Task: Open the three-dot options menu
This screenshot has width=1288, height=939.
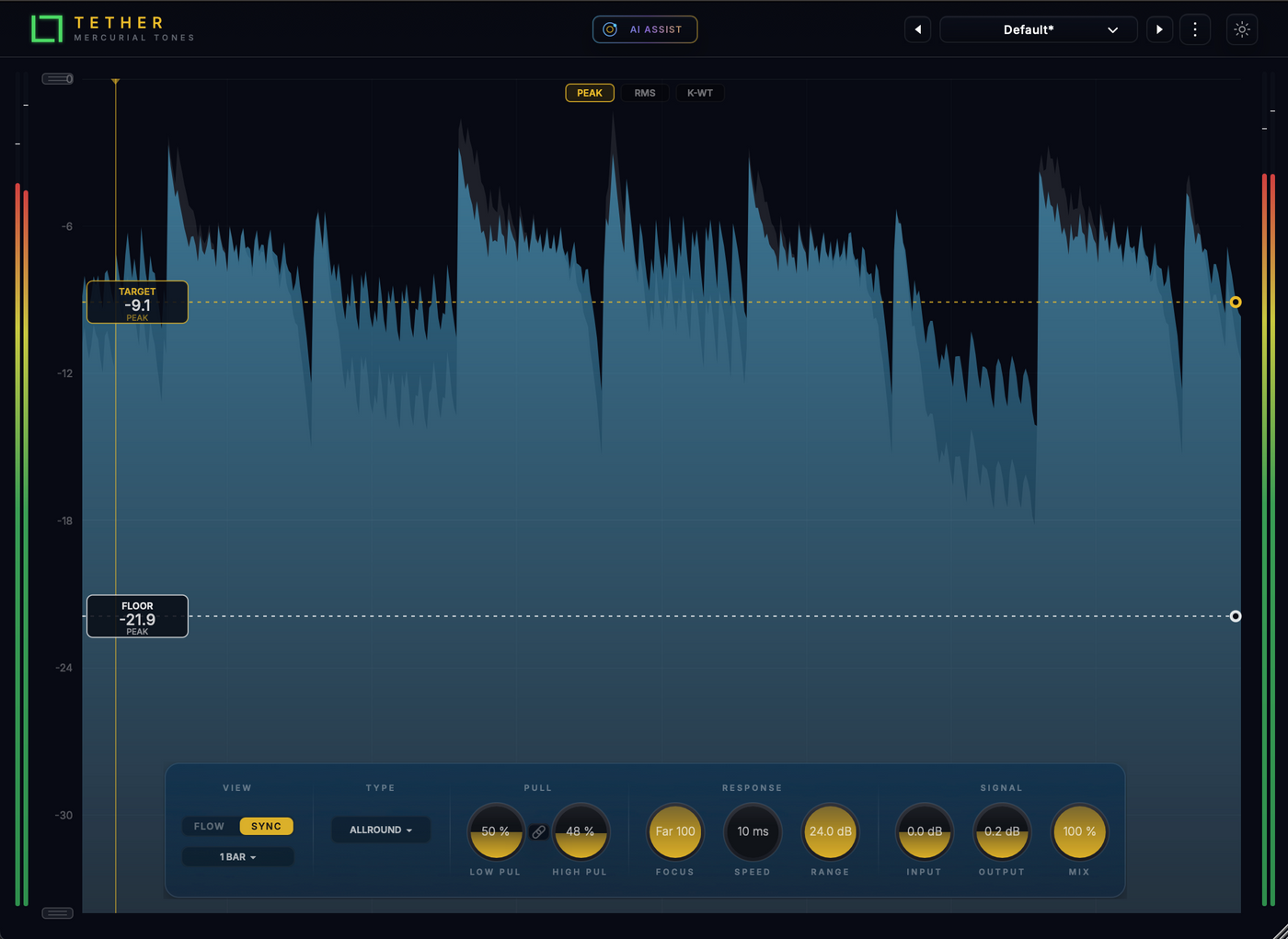Action: coord(1195,29)
